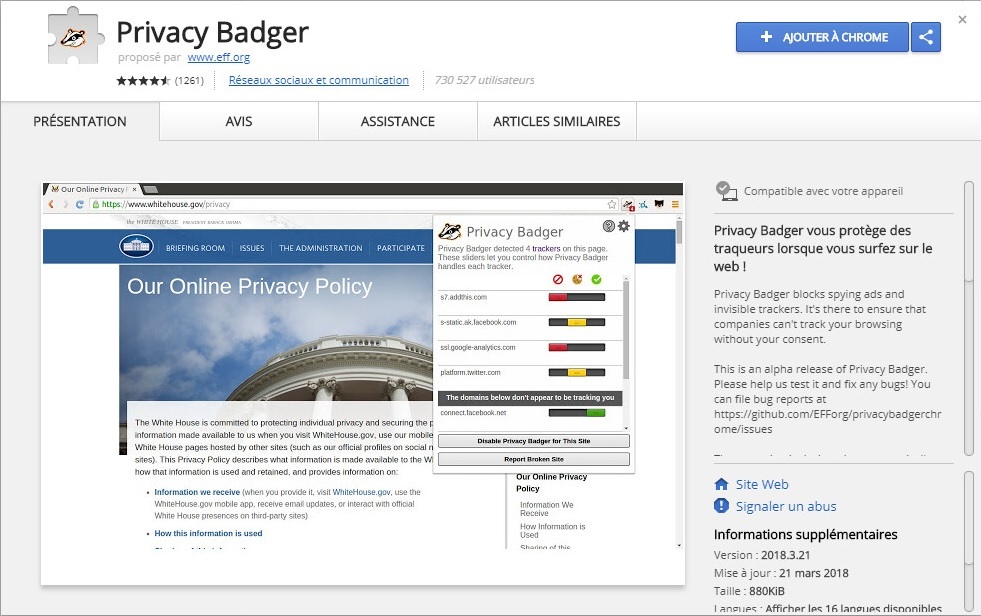Open the Articles similaires tab
Viewport: 981px width, 616px height.
pos(556,121)
